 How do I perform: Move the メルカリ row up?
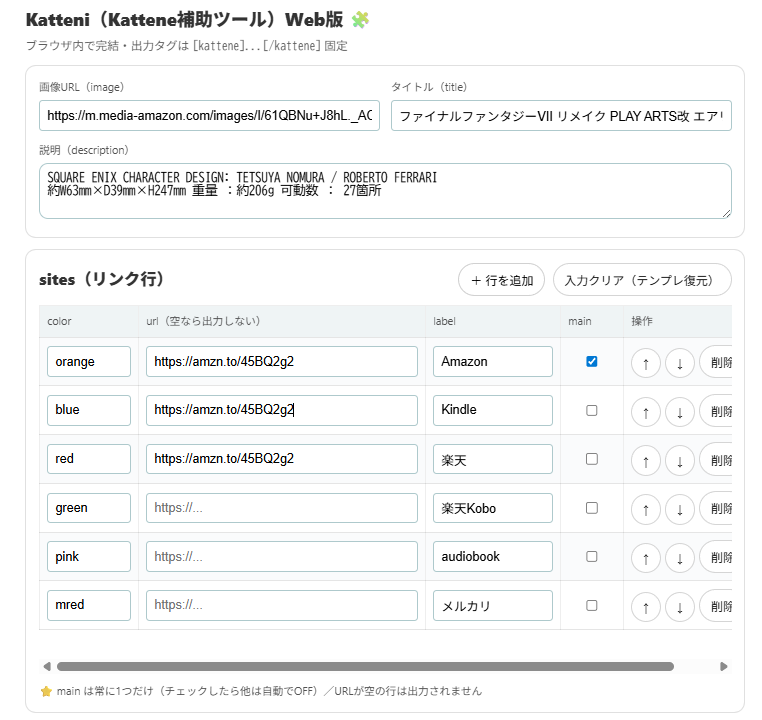645,606
